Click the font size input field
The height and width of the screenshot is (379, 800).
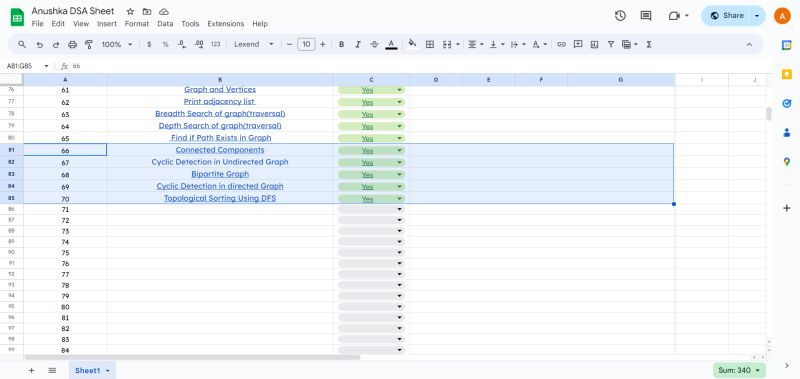click(306, 44)
